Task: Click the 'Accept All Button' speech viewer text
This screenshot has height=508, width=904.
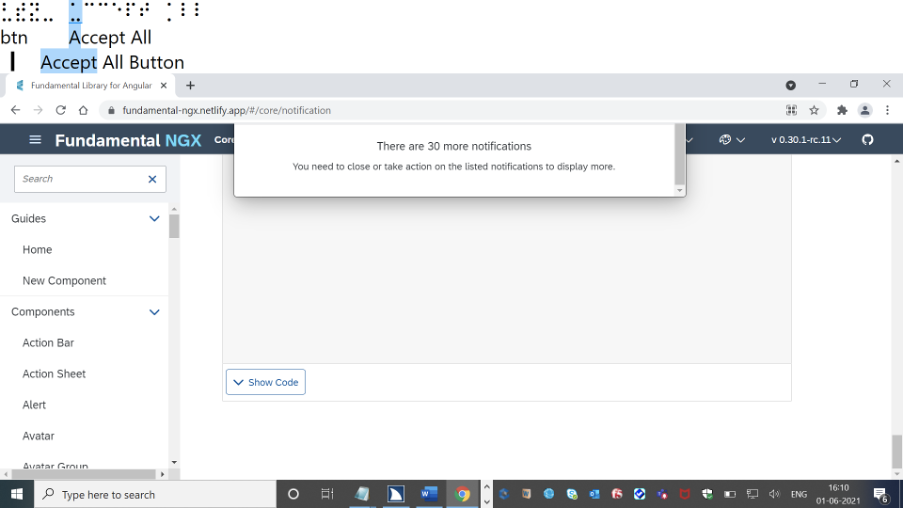Action: click(112, 62)
